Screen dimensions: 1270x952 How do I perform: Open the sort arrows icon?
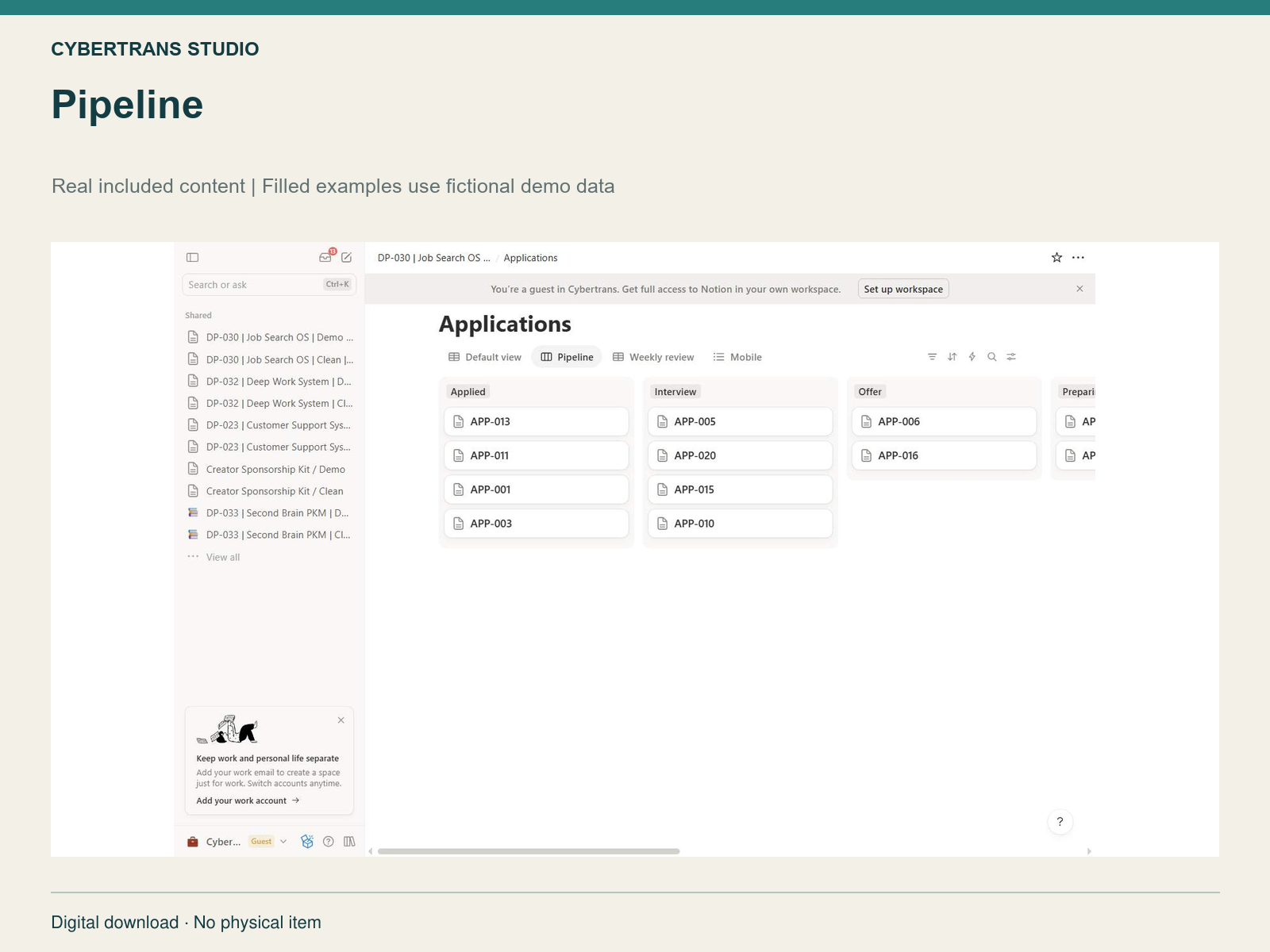(x=952, y=357)
